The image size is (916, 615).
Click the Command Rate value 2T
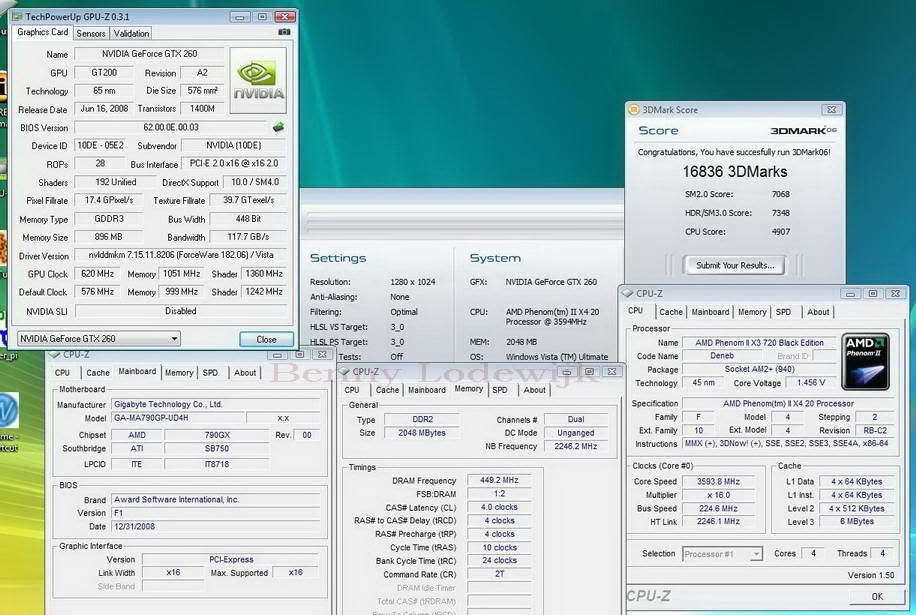[499, 574]
